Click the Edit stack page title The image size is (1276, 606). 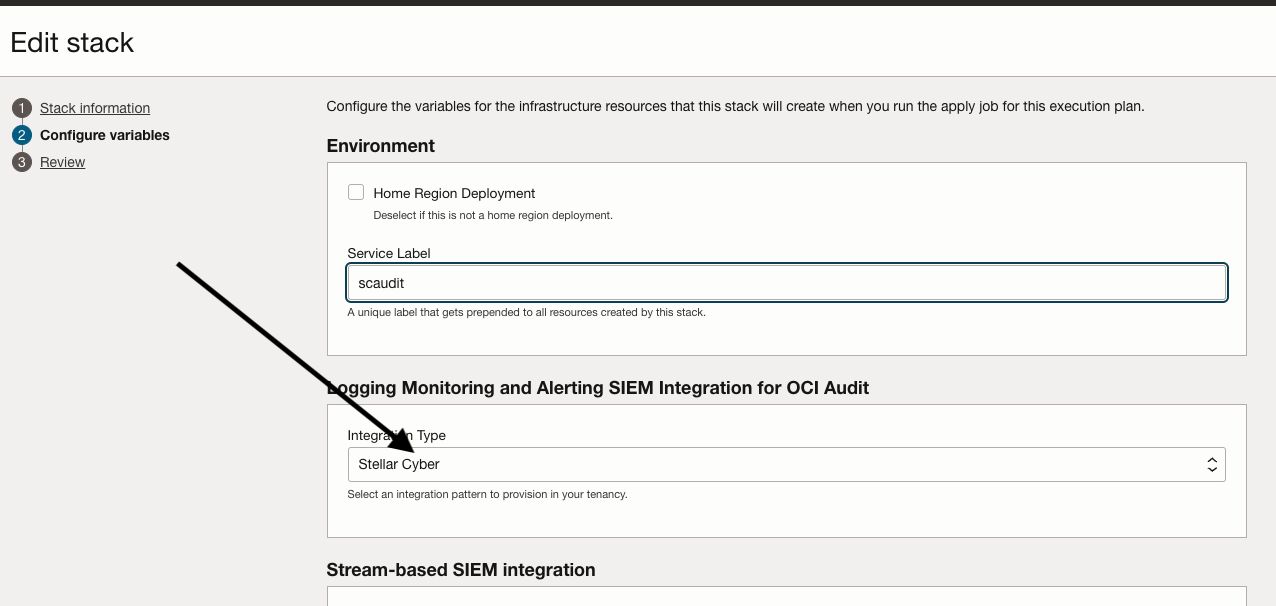(72, 43)
